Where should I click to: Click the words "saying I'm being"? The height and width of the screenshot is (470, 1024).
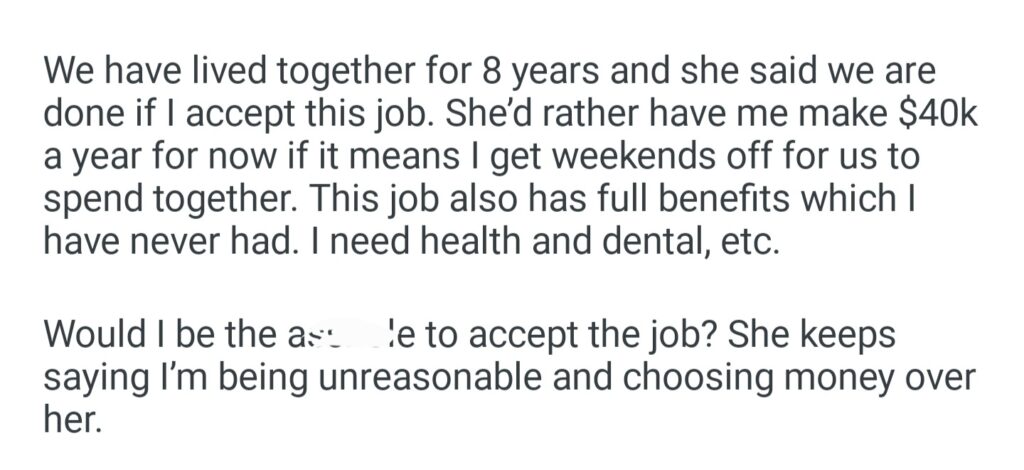(172, 380)
